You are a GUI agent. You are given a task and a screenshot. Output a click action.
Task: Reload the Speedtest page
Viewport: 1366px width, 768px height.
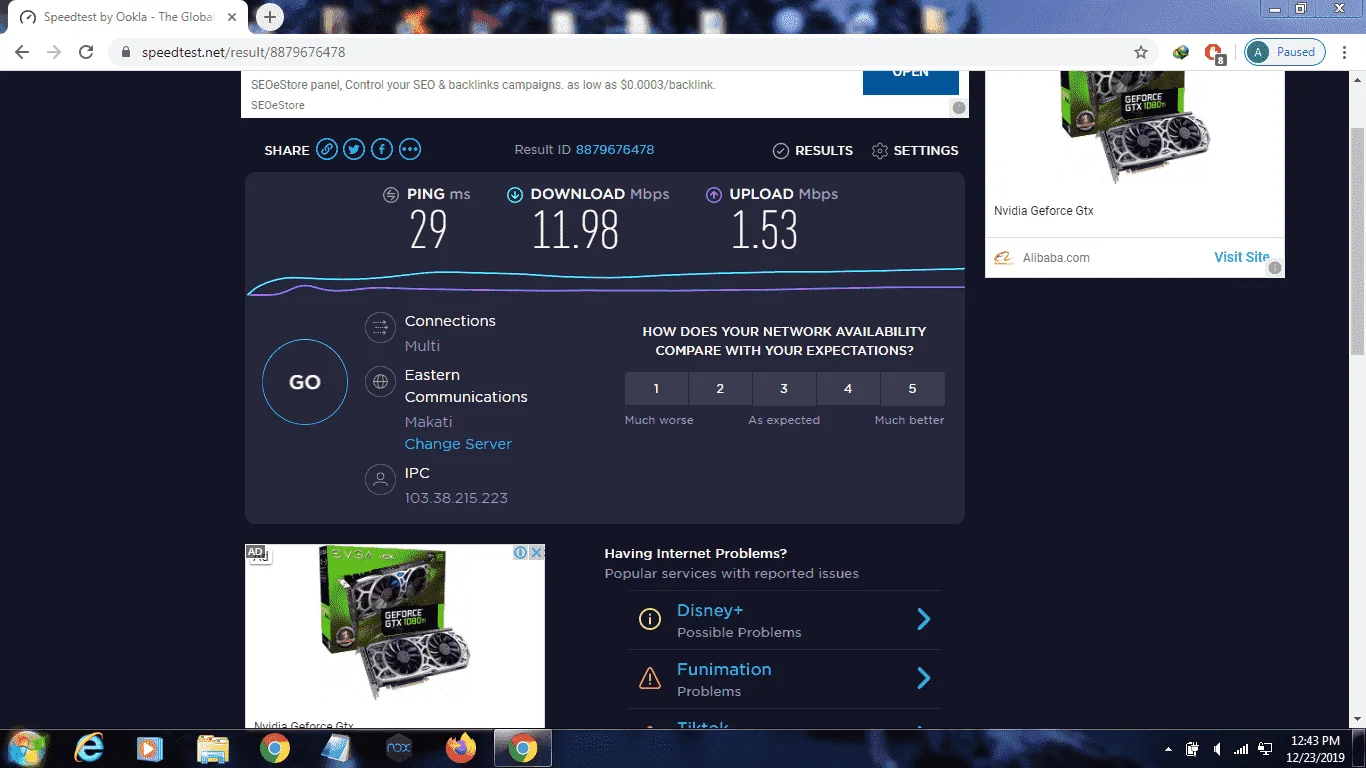86,52
